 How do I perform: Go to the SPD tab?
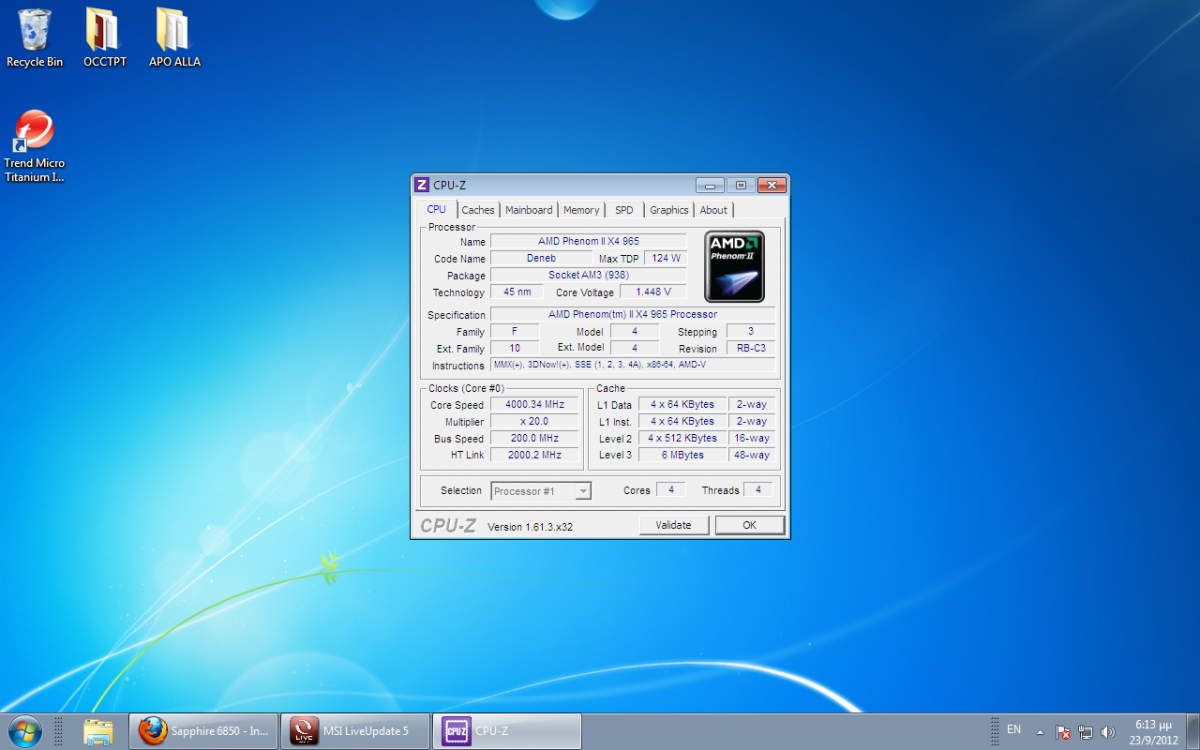pos(624,210)
